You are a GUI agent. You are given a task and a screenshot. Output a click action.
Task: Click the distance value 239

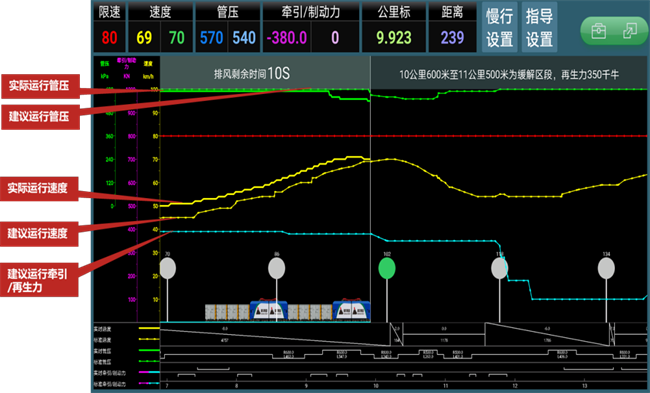(x=452, y=38)
